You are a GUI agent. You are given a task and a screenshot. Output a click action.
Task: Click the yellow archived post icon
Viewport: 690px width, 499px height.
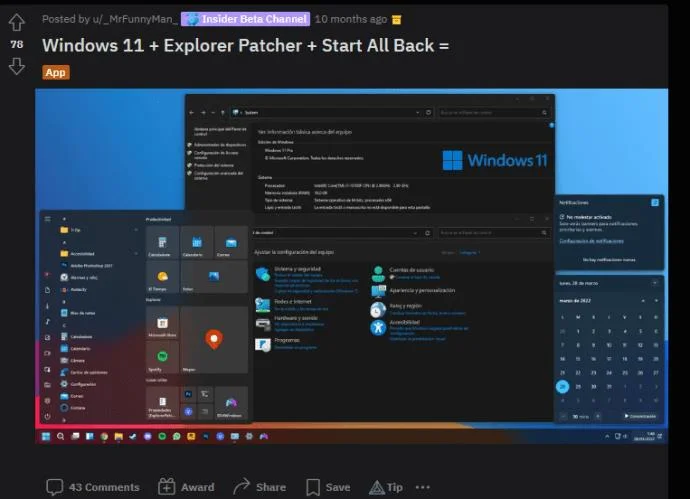tap(396, 19)
